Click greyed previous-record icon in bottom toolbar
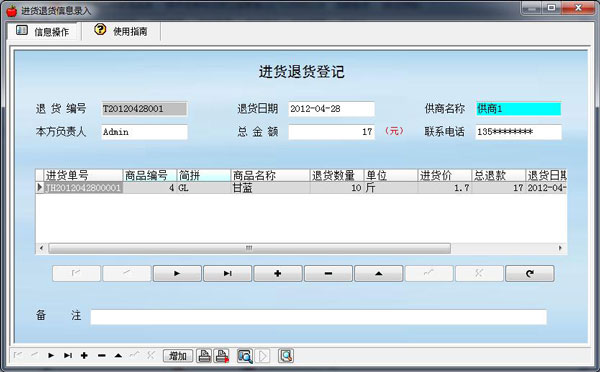 pos(34,356)
